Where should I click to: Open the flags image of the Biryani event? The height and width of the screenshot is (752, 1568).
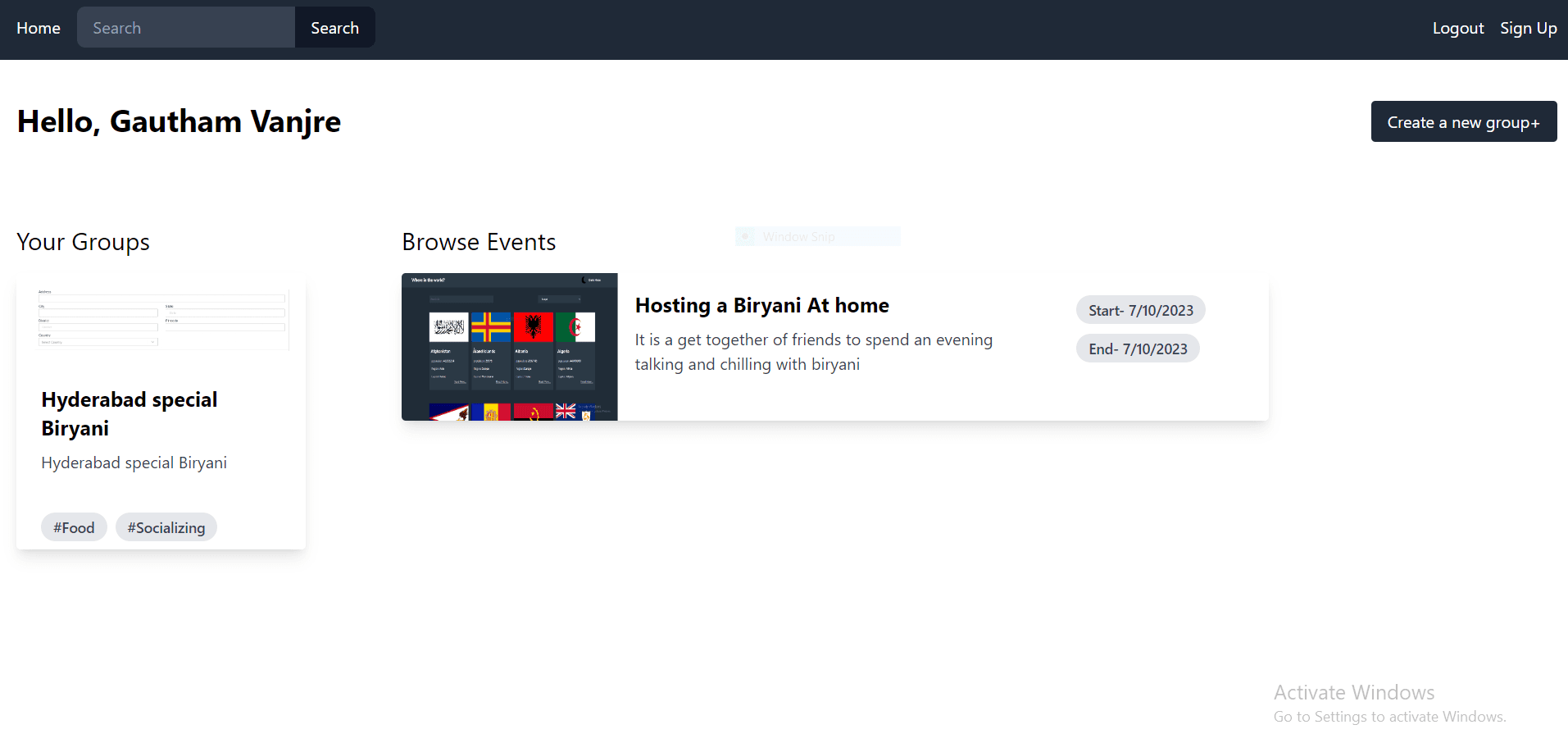point(509,347)
